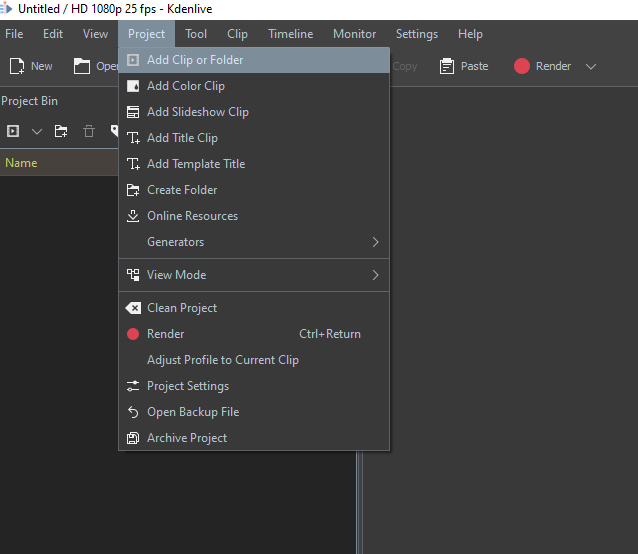The image size is (638, 554).
Task: Click the Create Folder icon in Project Bin toolbar
Action: [61, 131]
